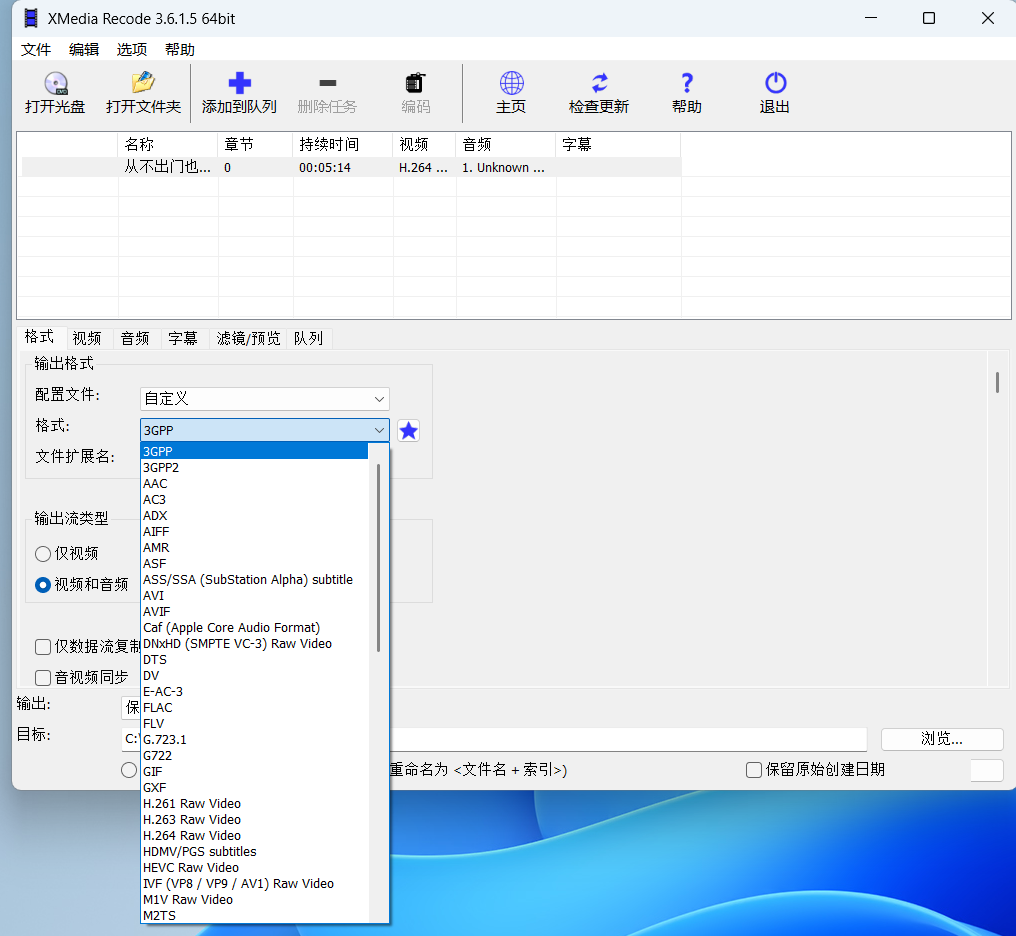Choose AVI from the format list
The image size is (1016, 936).
pos(255,595)
